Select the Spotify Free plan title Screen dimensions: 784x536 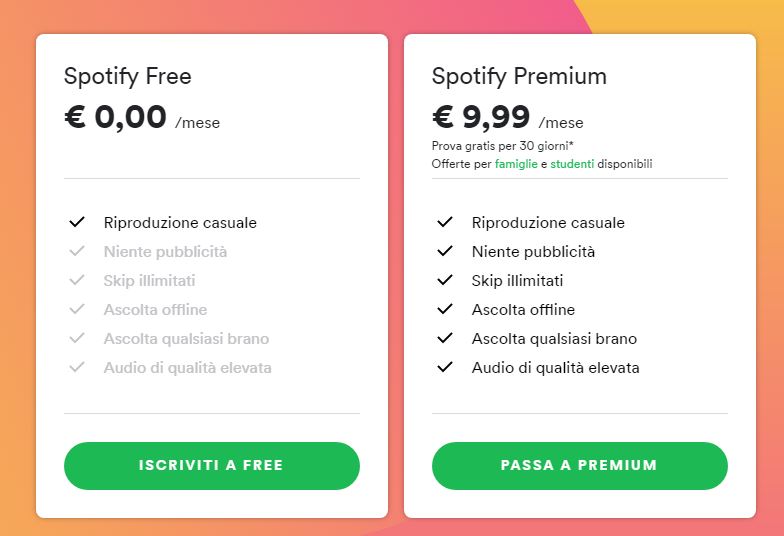point(127,76)
